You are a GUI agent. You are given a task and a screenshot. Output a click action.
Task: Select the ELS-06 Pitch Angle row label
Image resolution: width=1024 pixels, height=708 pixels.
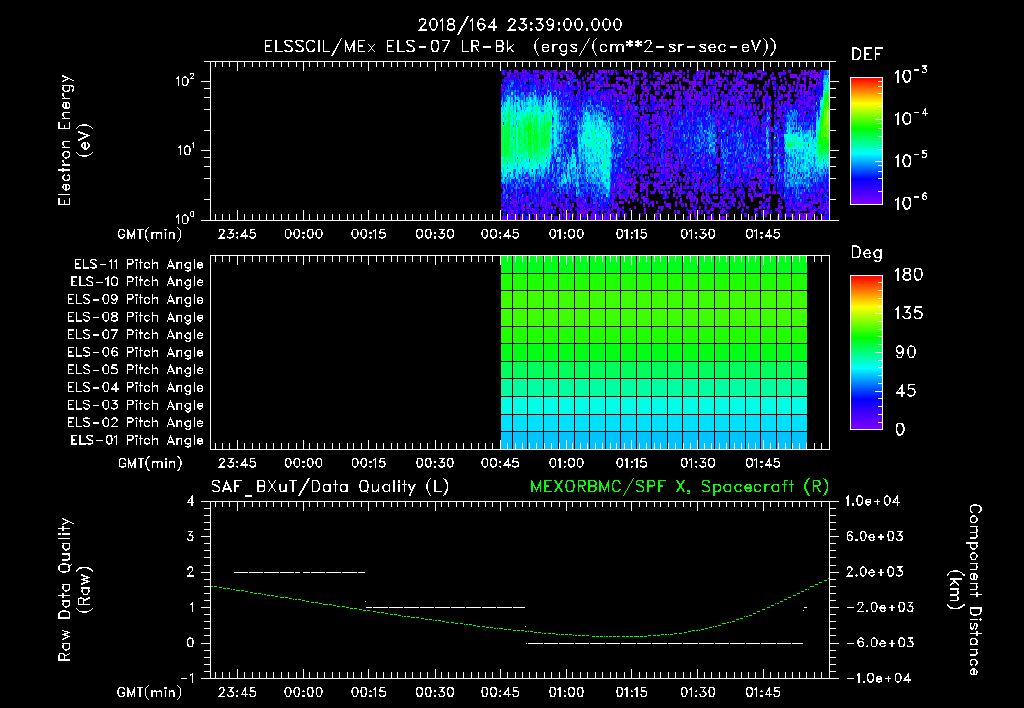click(x=135, y=353)
